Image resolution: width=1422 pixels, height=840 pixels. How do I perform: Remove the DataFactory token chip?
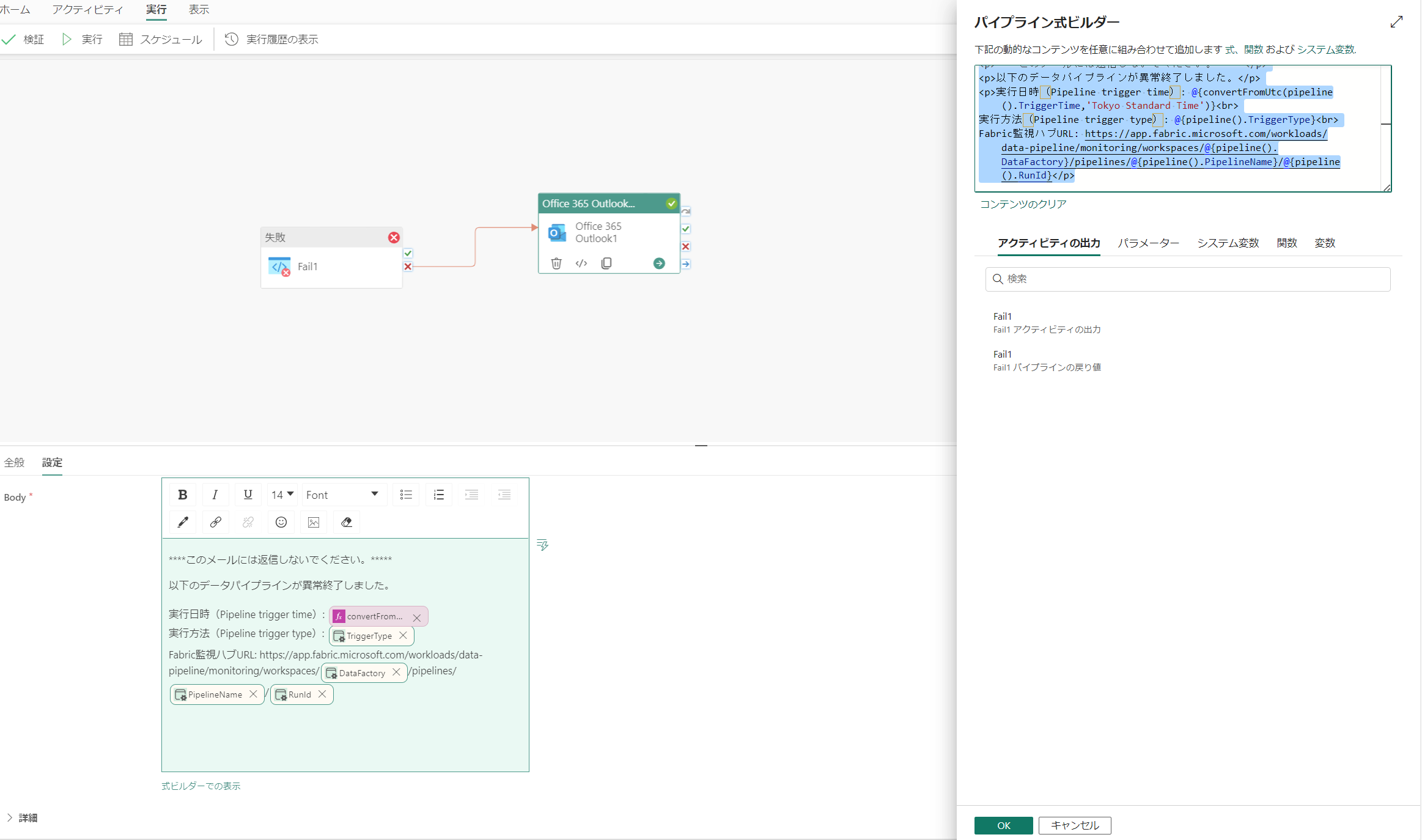pos(396,672)
